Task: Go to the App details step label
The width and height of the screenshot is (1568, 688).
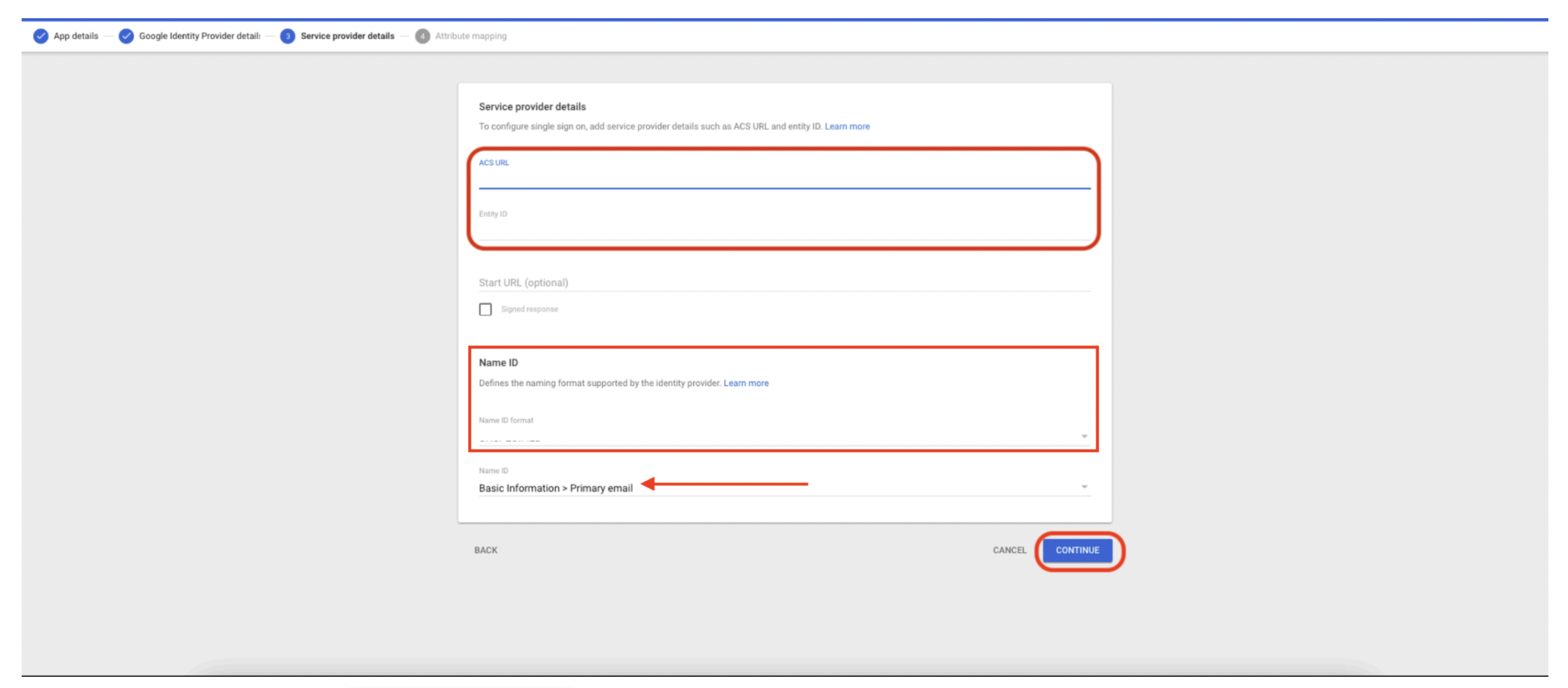Action: tap(75, 36)
